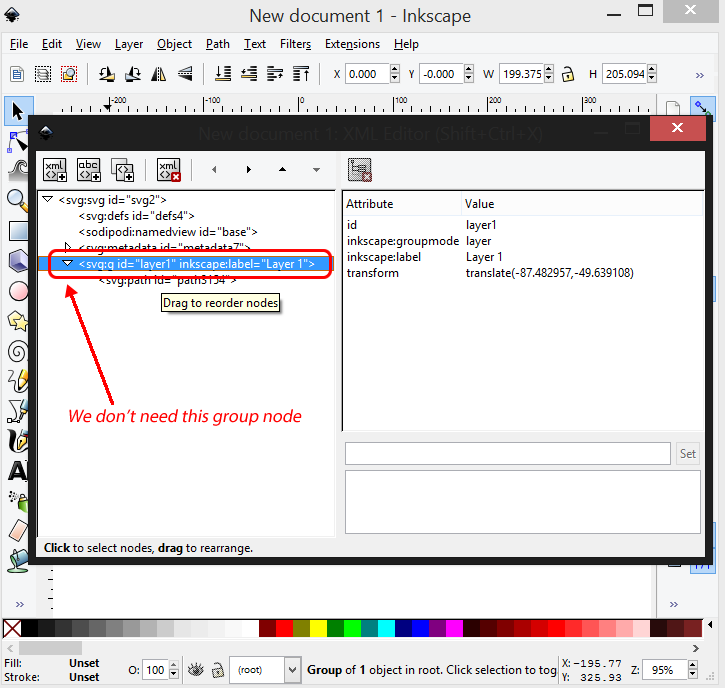Open the Edit menu
725x688 pixels.
coord(52,44)
